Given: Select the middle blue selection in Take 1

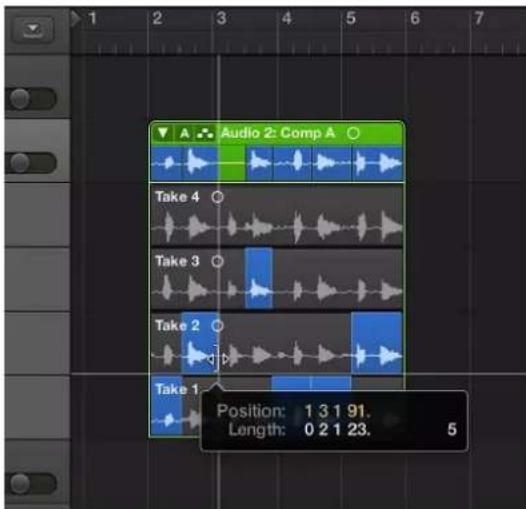Looking at the screenshot, I should [311, 384].
